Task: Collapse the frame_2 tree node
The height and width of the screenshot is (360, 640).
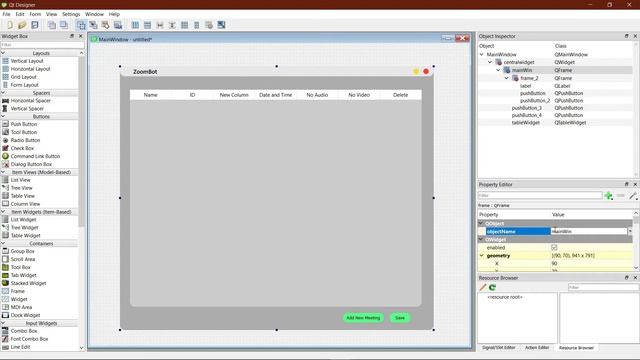Action: click(x=507, y=78)
